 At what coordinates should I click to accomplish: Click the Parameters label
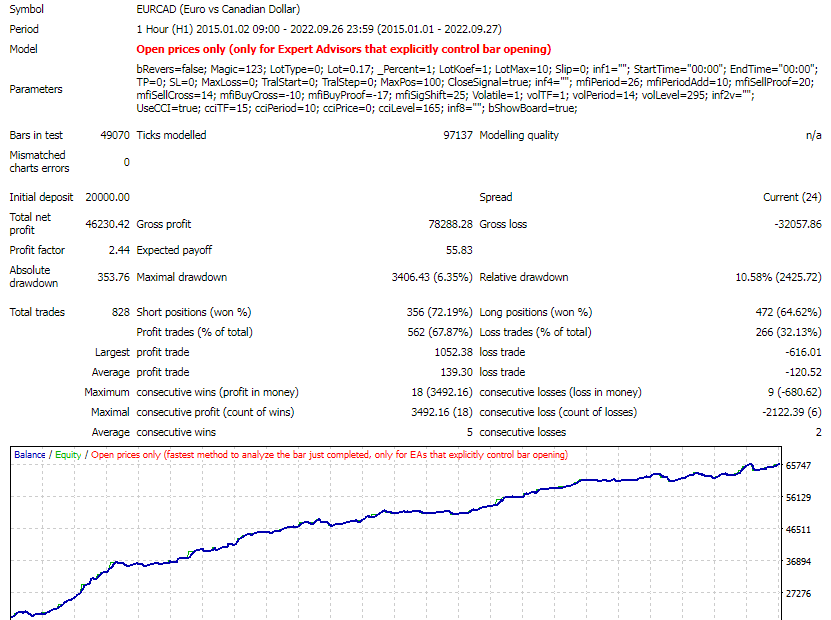tap(36, 89)
